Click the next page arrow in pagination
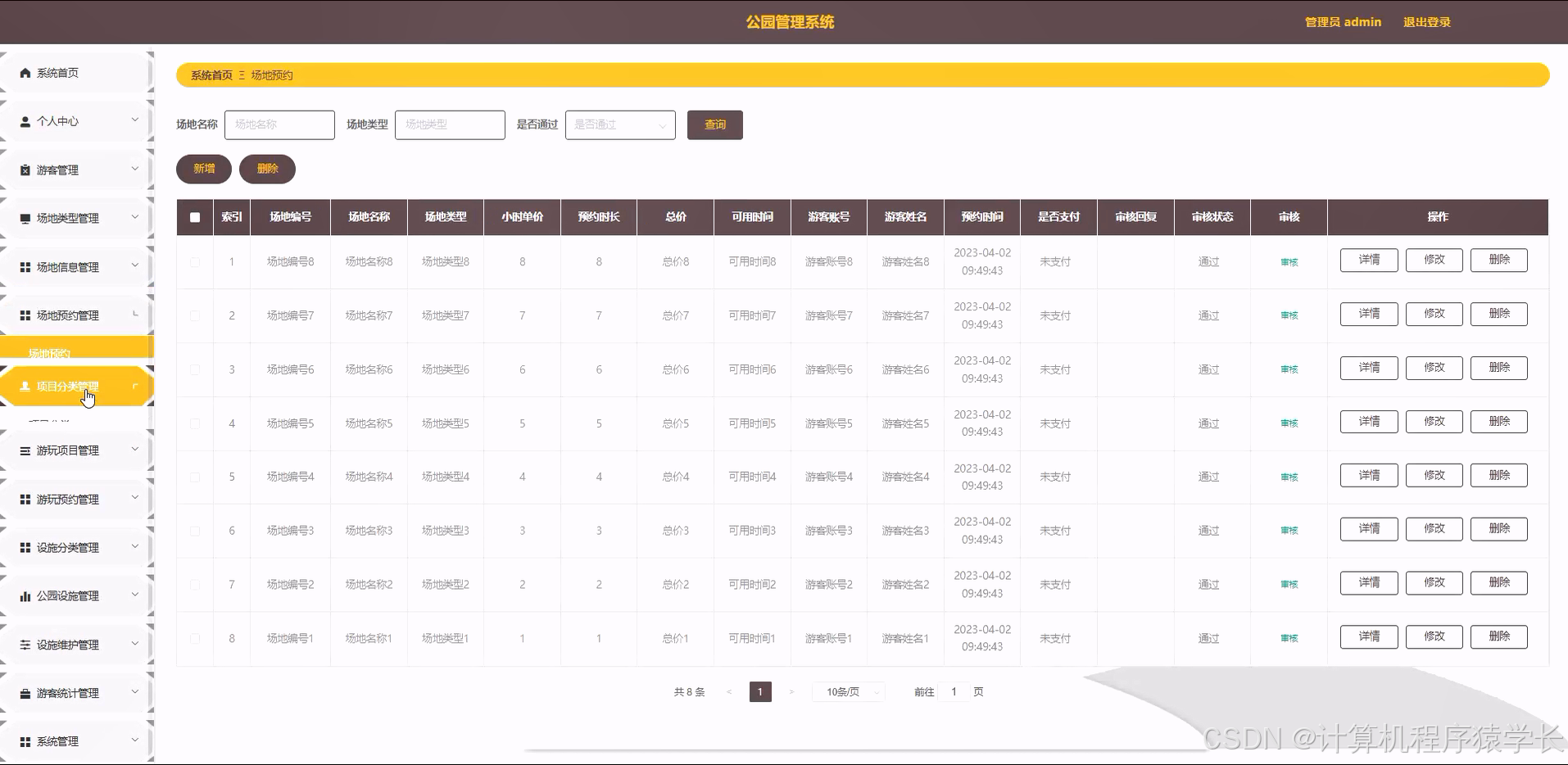 coord(791,692)
